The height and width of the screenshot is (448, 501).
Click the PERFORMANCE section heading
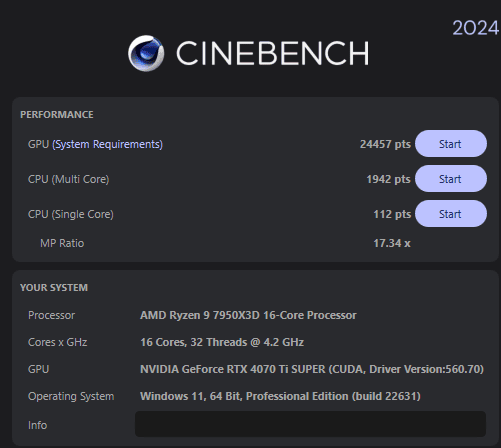(x=57, y=114)
